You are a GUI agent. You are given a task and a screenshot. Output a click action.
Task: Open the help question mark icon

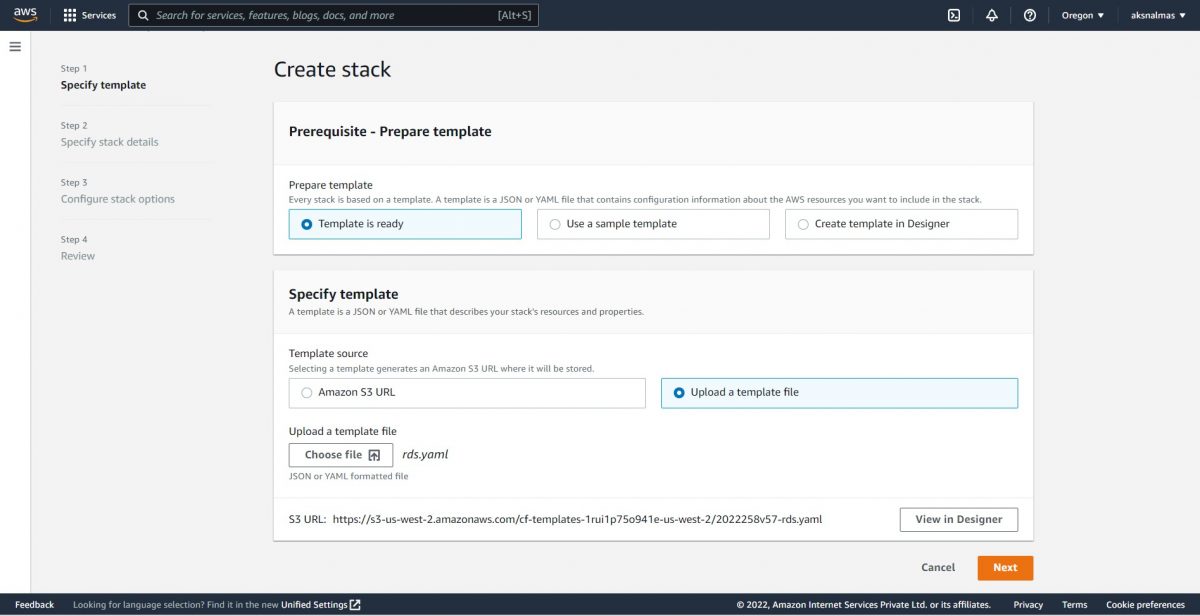tap(1030, 15)
